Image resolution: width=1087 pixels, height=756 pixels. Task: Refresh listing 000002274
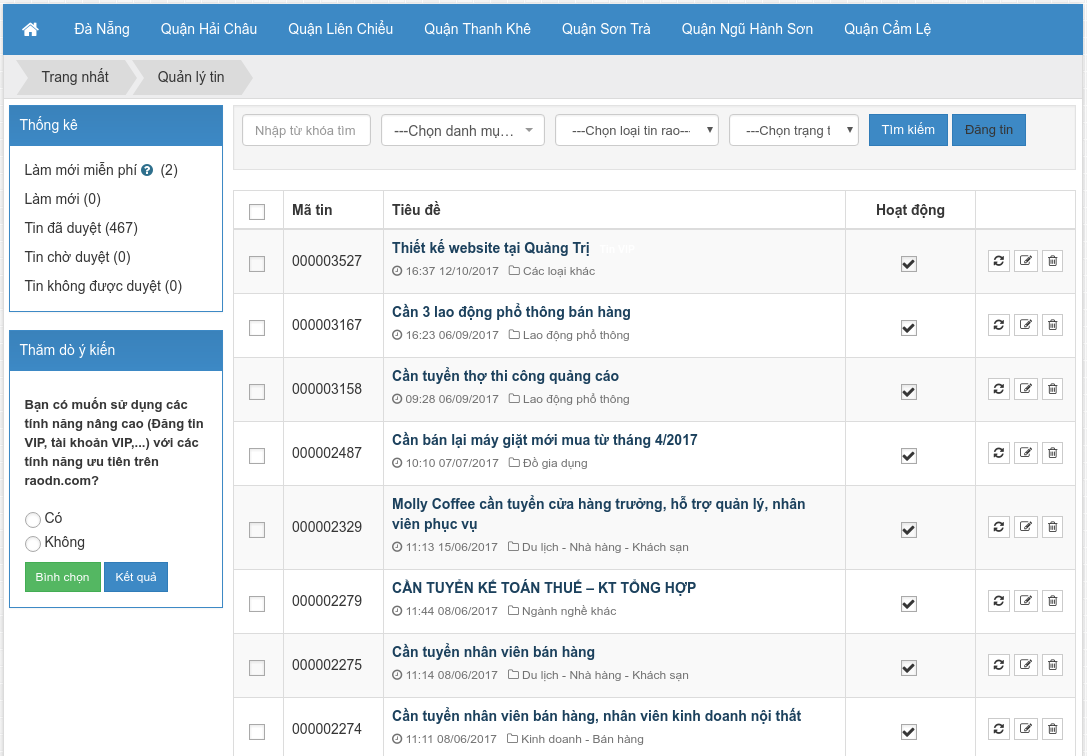click(998, 729)
